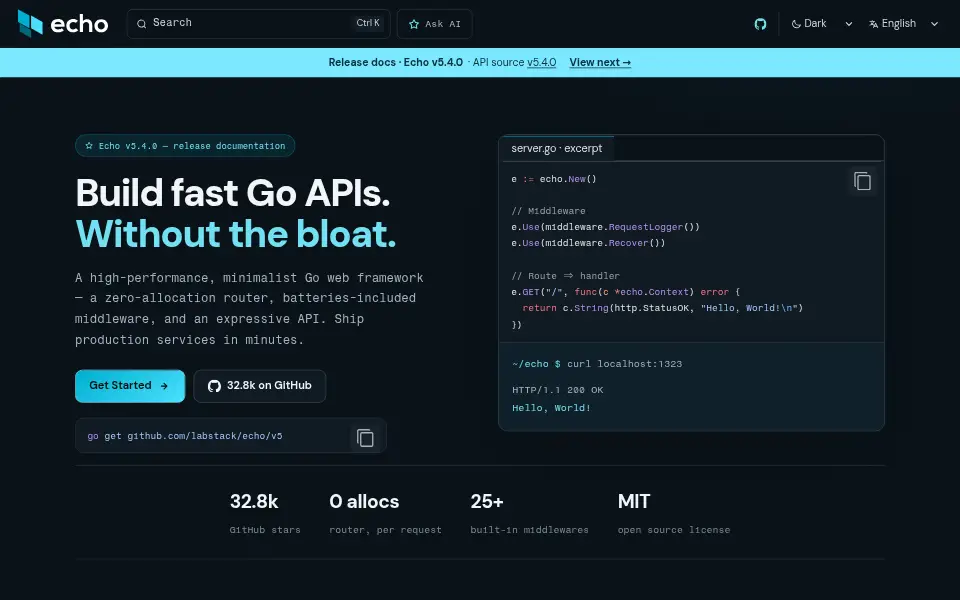Open the GitHub icon in header
Image resolution: width=960 pixels, height=600 pixels.
(x=760, y=24)
